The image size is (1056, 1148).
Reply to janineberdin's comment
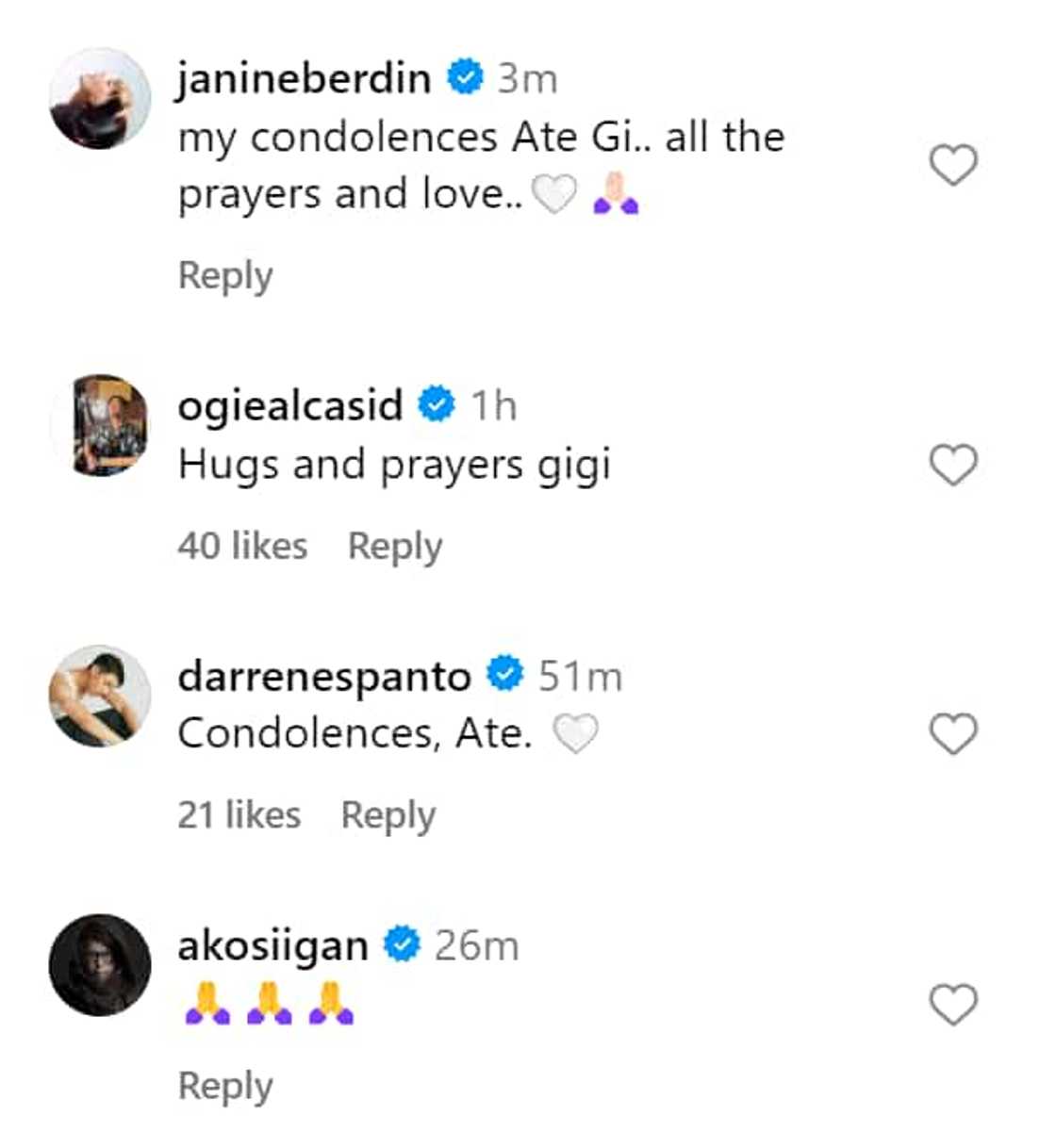(x=225, y=276)
